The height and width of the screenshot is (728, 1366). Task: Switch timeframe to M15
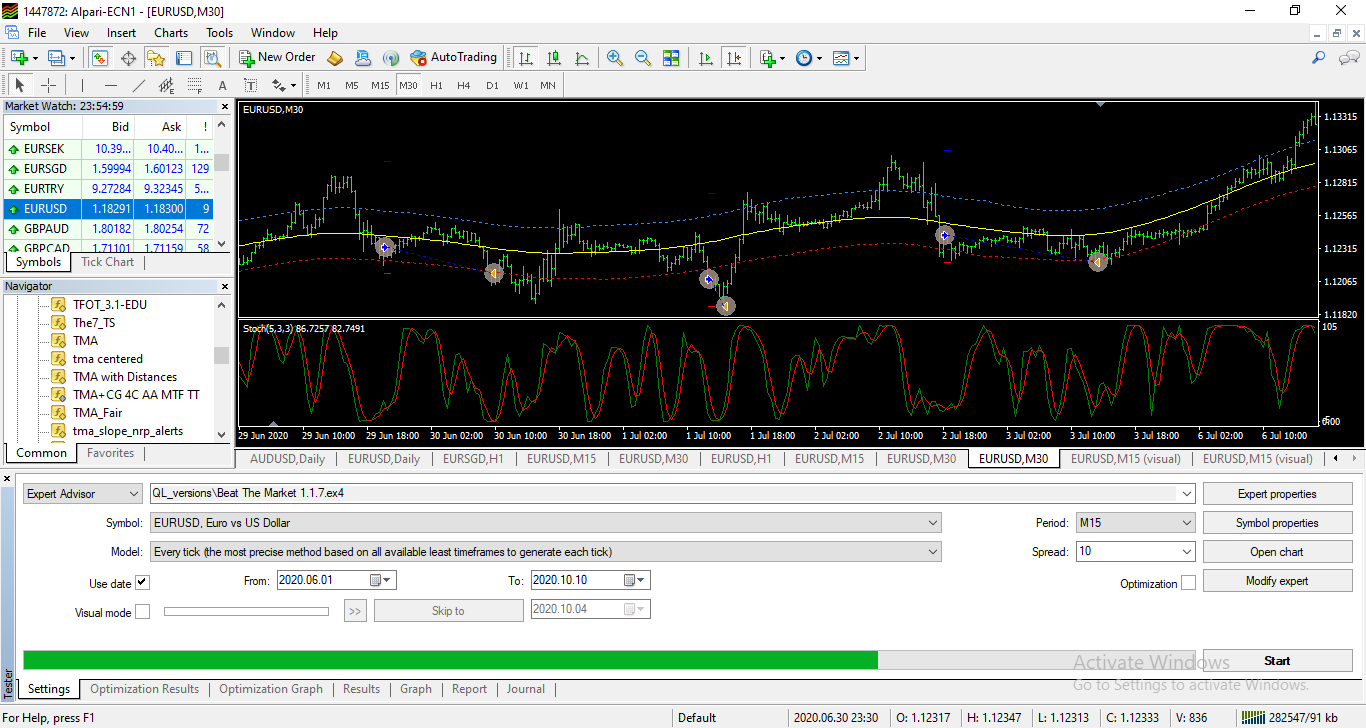pos(380,85)
